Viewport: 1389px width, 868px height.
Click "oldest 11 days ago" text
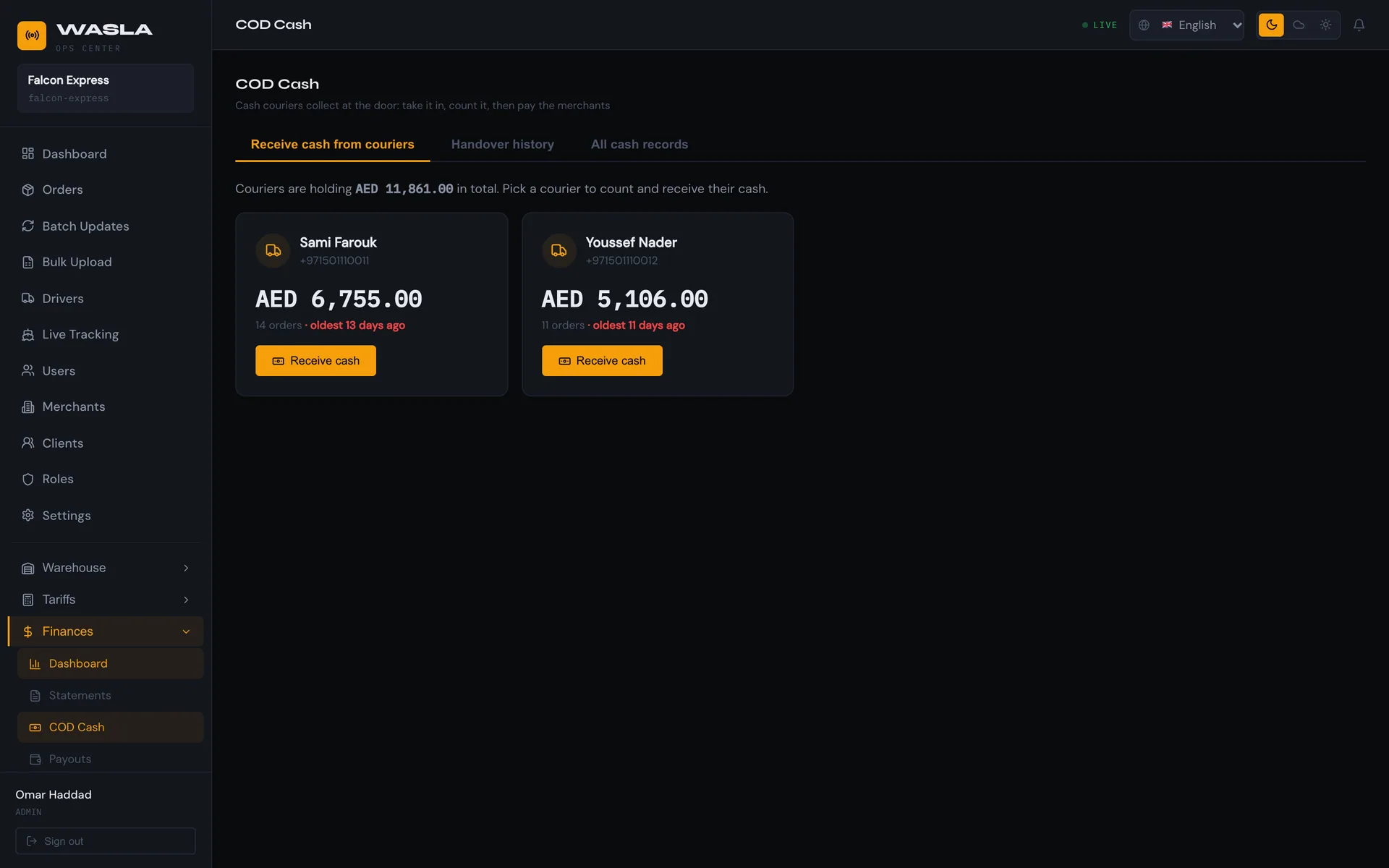tap(639, 325)
